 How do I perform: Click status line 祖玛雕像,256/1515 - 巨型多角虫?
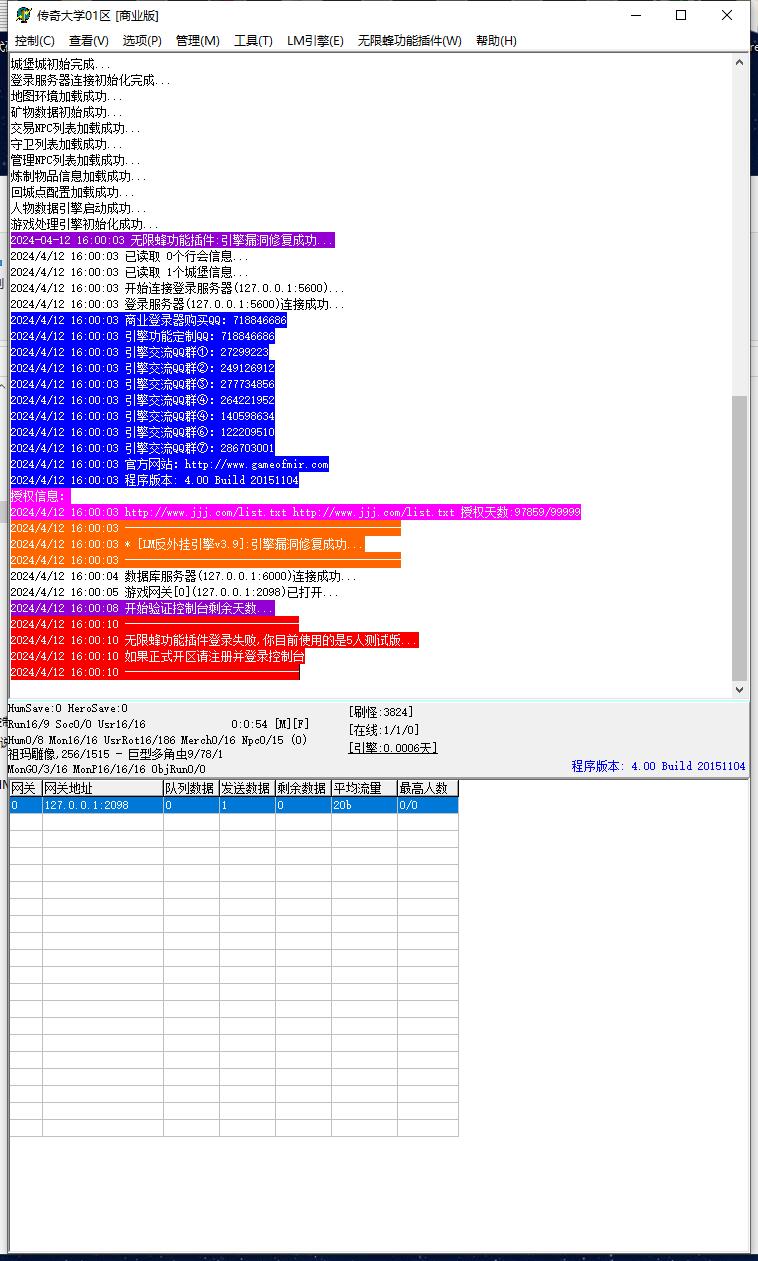116,754
